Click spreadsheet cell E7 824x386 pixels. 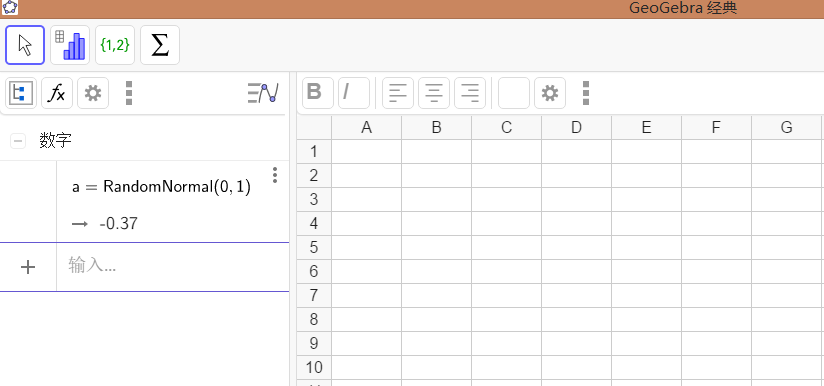[x=646, y=295]
